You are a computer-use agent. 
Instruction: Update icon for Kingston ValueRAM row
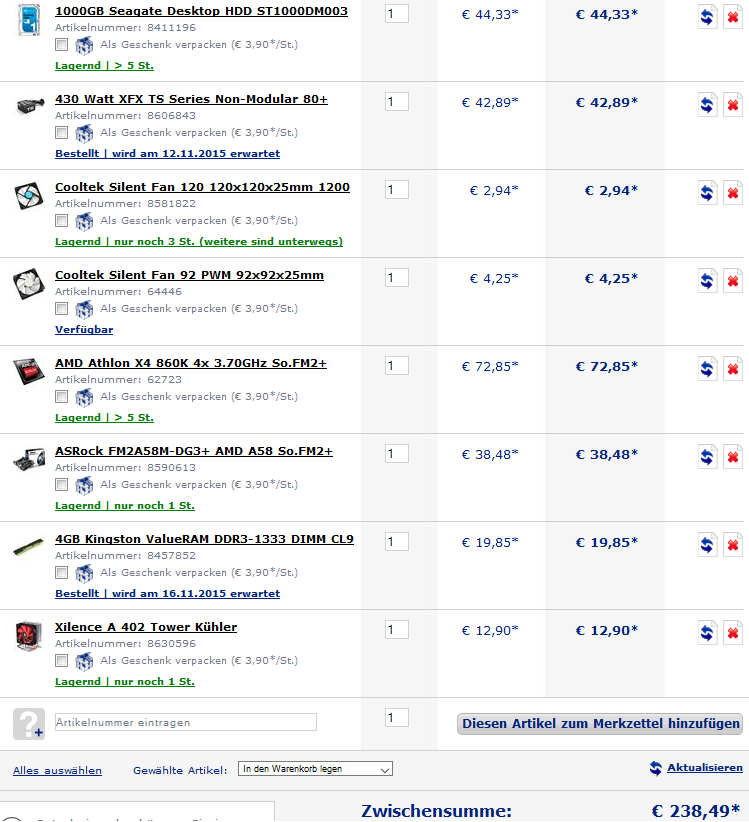[x=707, y=545]
